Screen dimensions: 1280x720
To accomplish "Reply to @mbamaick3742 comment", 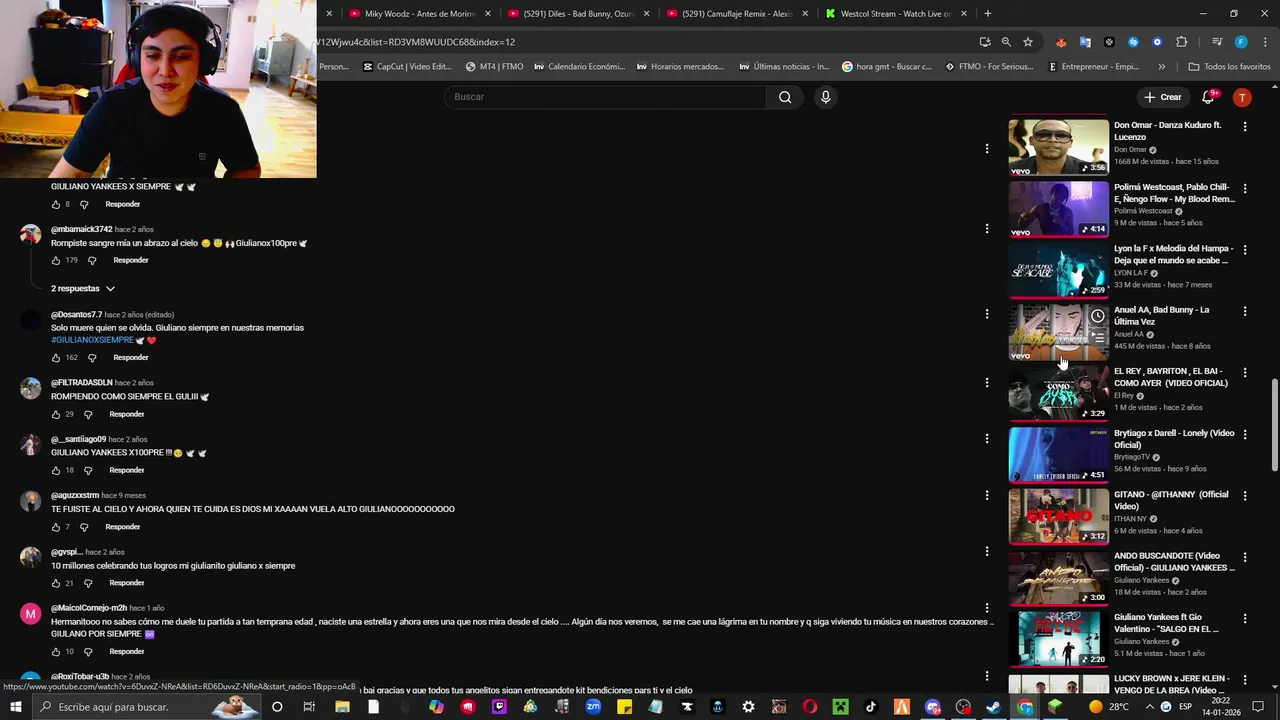I will coord(131,260).
